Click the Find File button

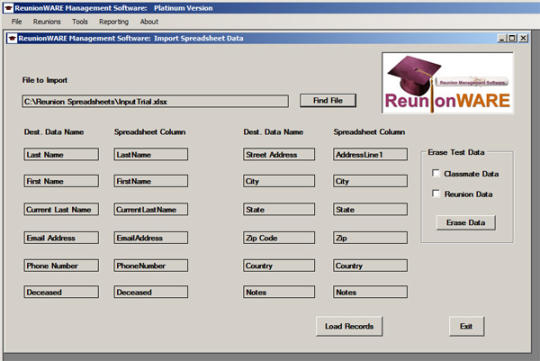pos(328,101)
